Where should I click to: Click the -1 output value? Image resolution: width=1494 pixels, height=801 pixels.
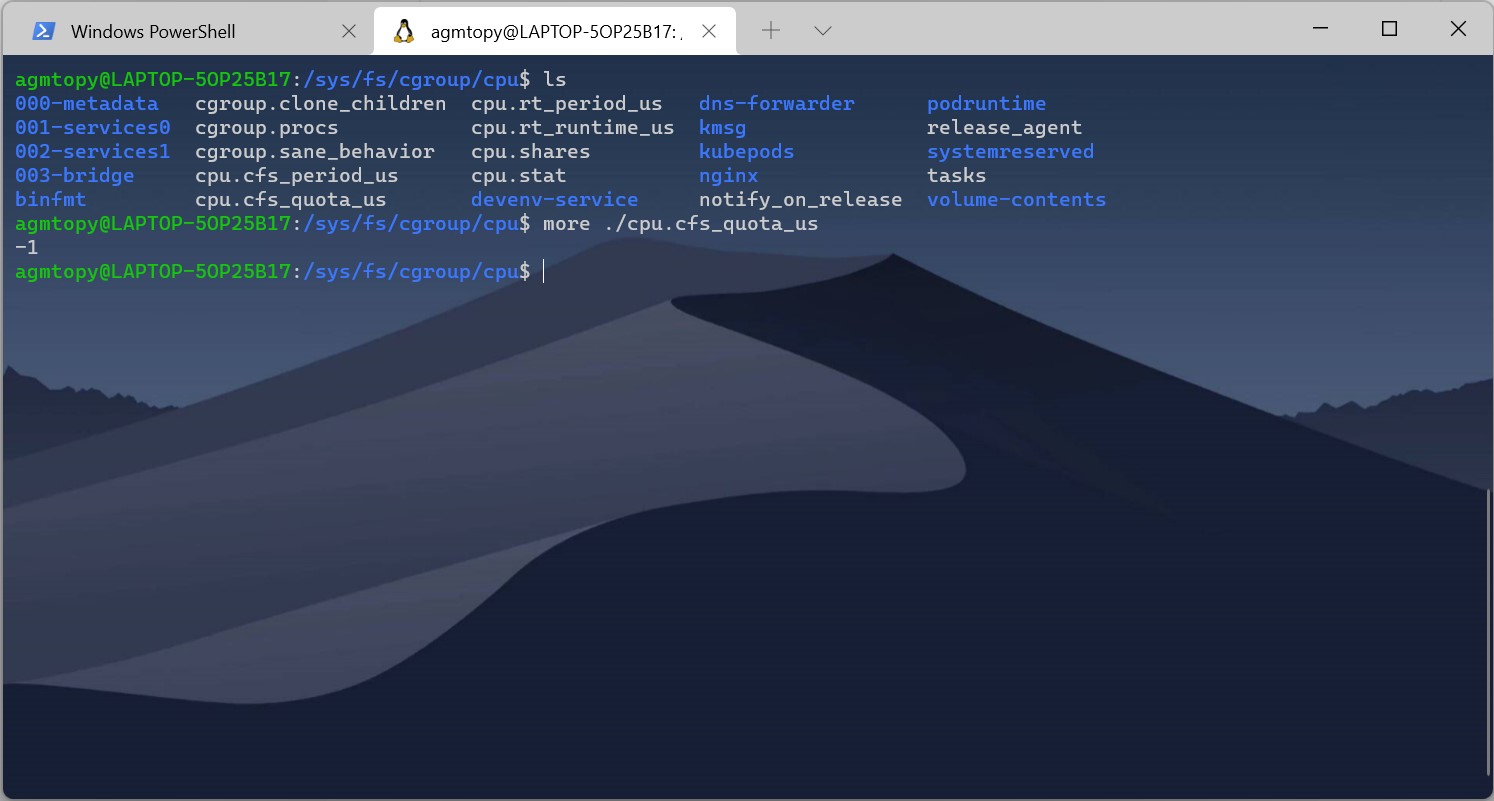(x=27, y=247)
